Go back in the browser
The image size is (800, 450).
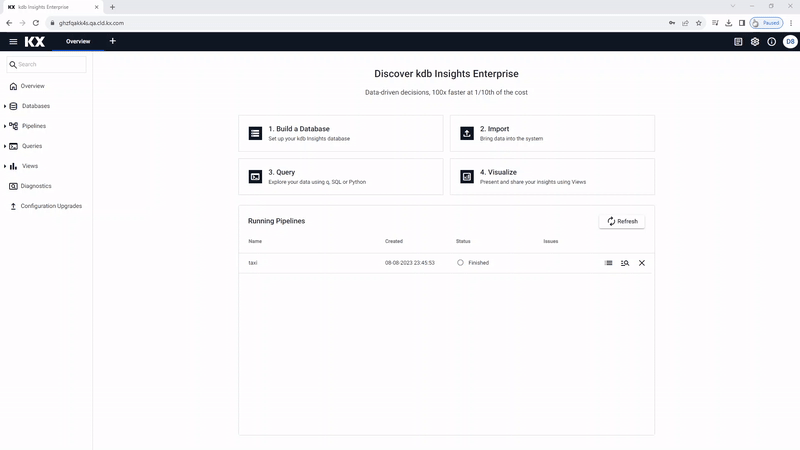coord(9,23)
